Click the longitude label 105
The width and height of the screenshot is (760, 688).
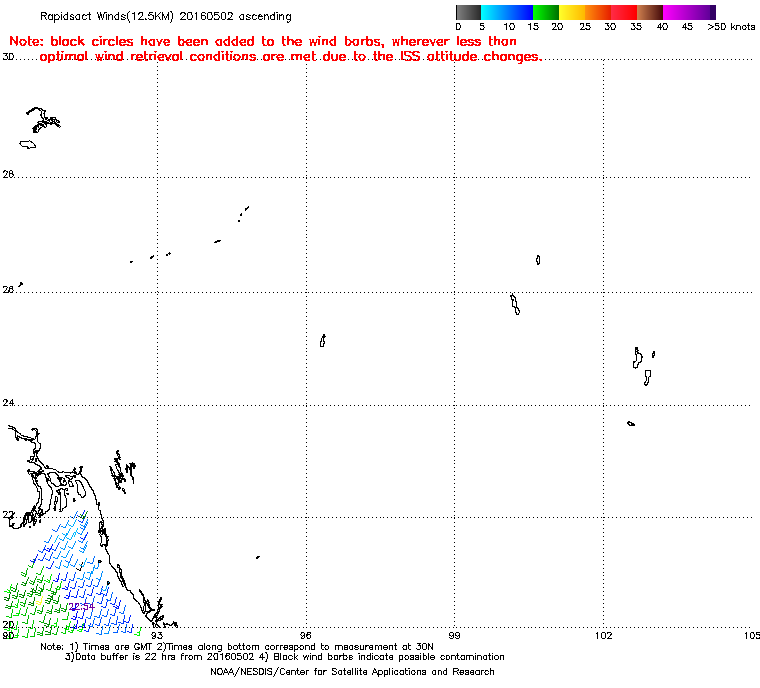click(751, 635)
